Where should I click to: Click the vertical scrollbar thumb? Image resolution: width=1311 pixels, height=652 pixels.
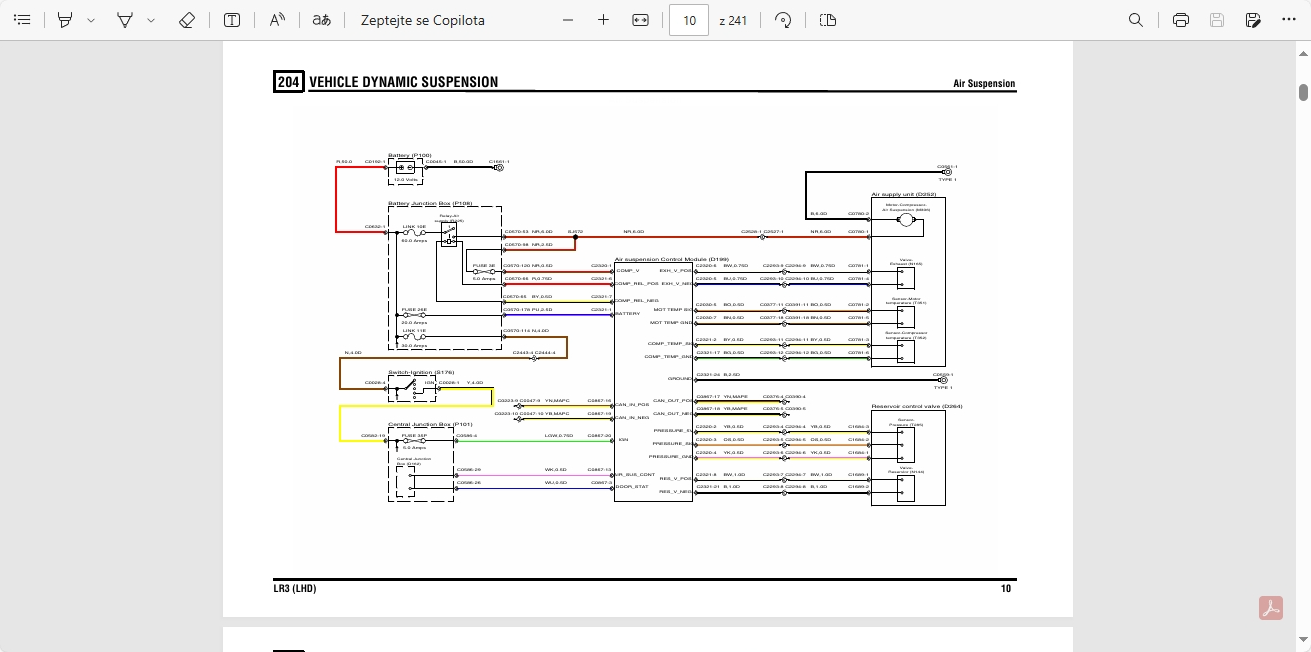click(x=1303, y=93)
